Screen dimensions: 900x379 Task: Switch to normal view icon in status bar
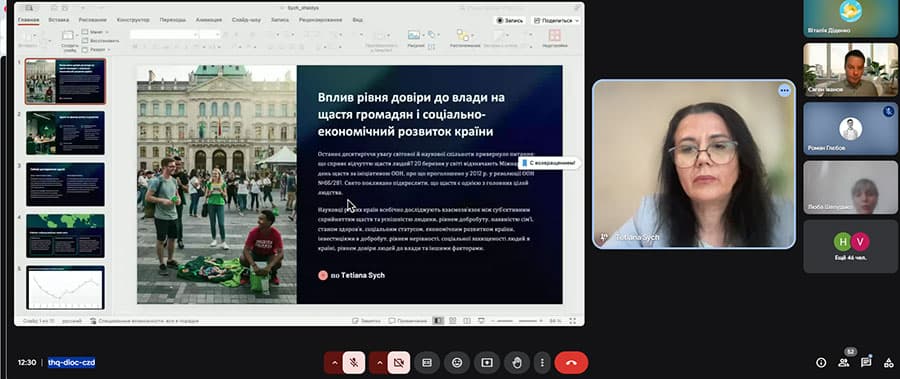pyautogui.click(x=438, y=321)
